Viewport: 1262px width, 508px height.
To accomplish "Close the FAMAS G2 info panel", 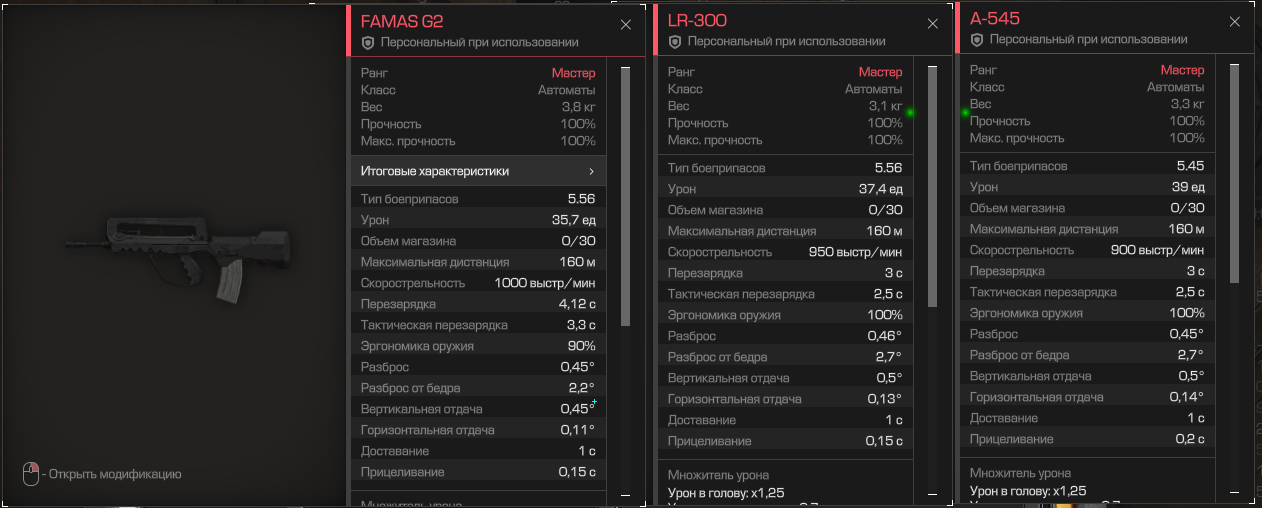I will click(x=626, y=25).
